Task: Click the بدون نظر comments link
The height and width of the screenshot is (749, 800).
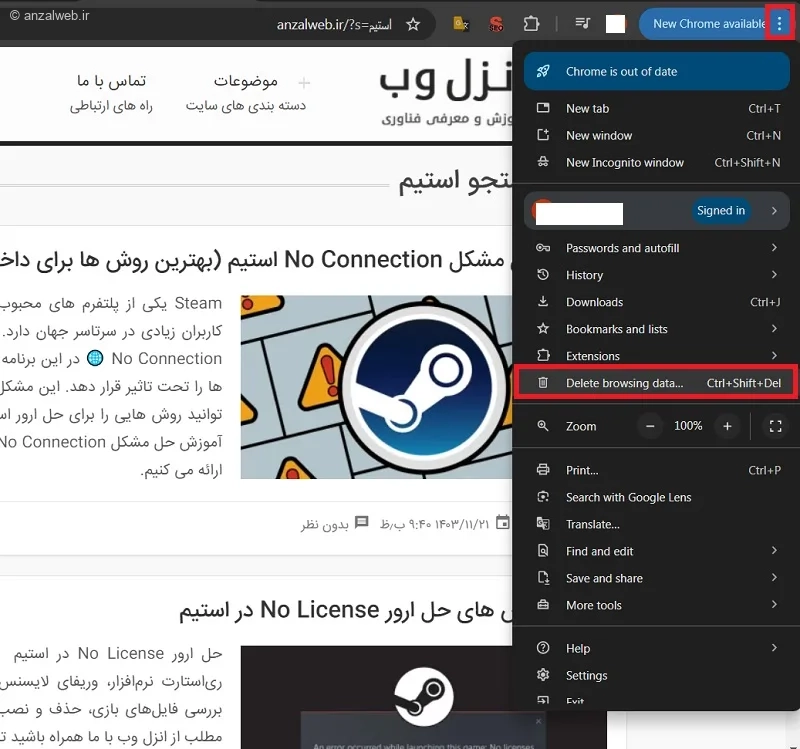Action: (324, 525)
